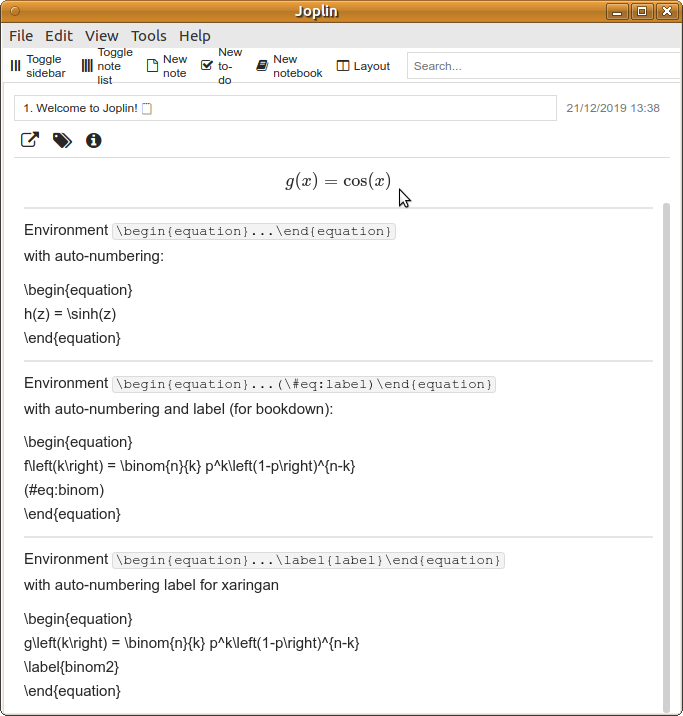Close the Joplin window
The height and width of the screenshot is (716, 683).
point(667,11)
